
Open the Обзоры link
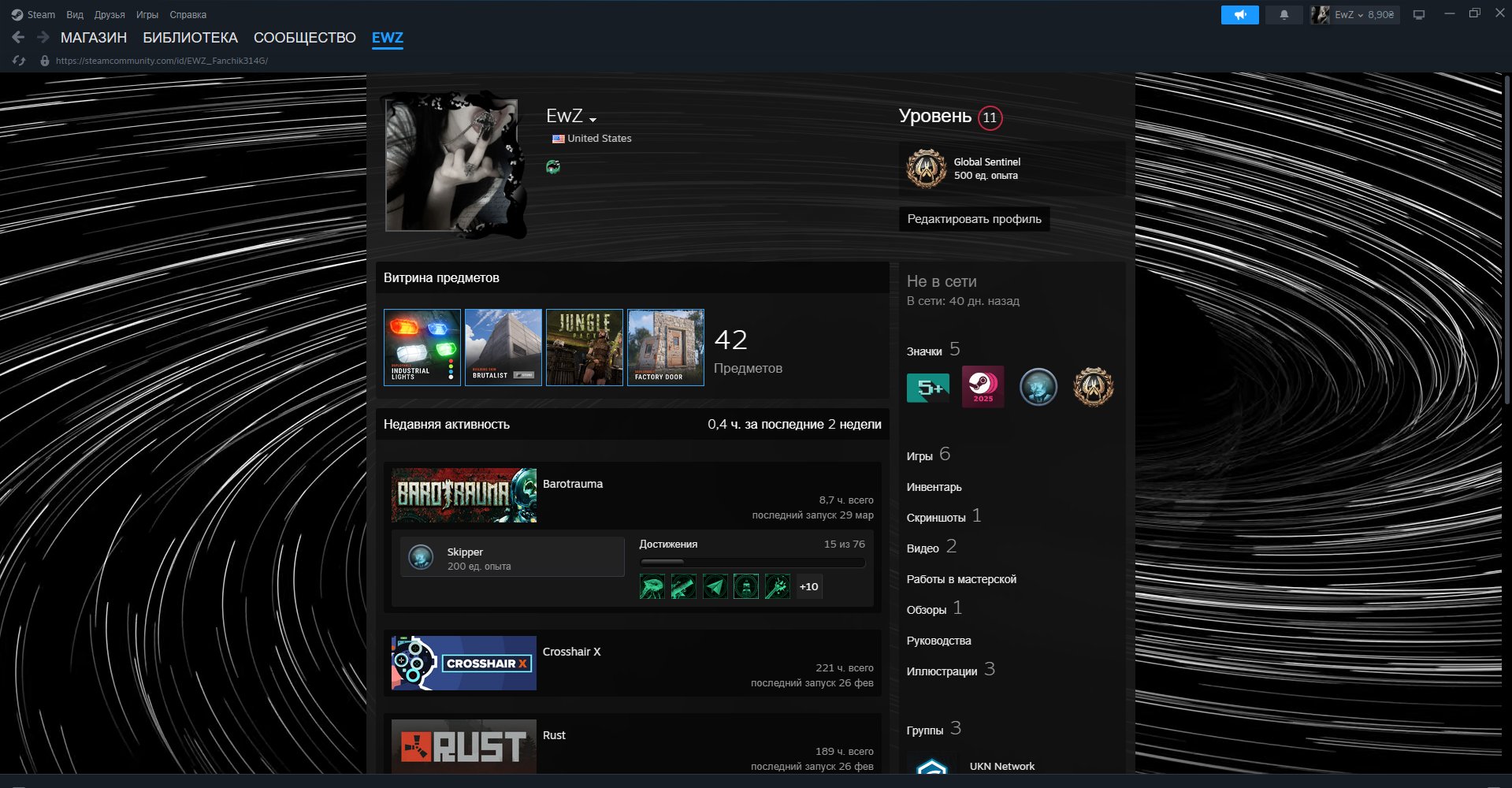click(934, 608)
